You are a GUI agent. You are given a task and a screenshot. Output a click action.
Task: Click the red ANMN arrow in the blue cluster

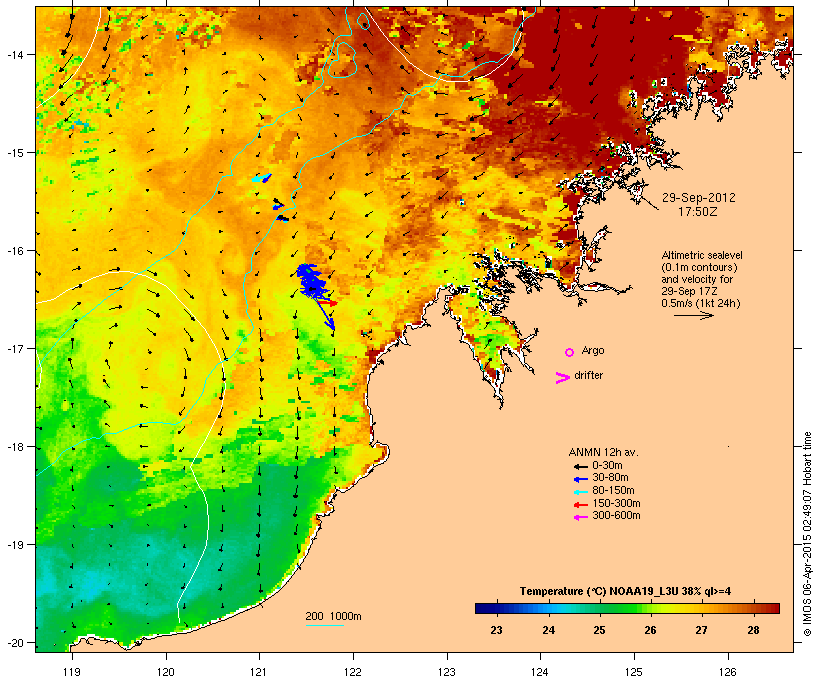(328, 302)
